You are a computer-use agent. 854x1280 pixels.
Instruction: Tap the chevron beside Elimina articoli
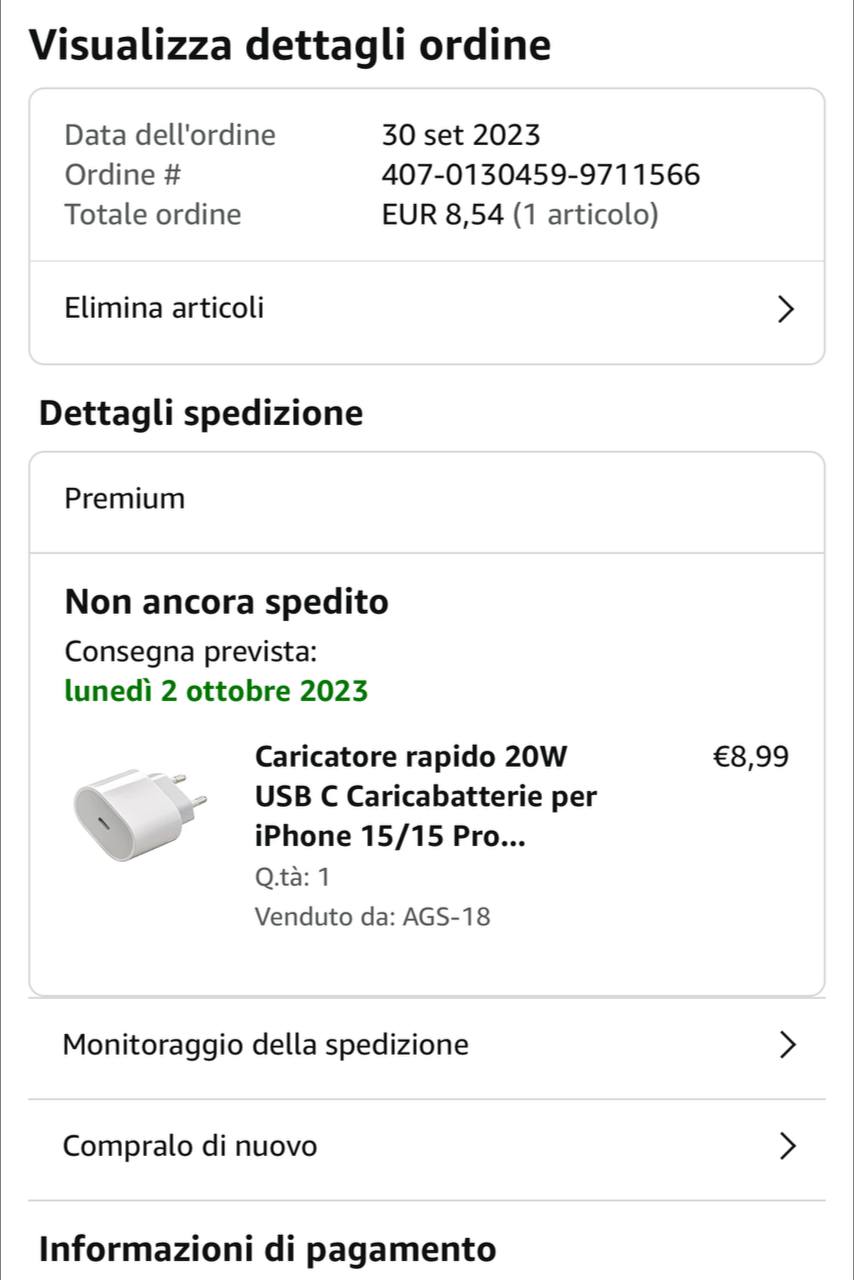[786, 310]
